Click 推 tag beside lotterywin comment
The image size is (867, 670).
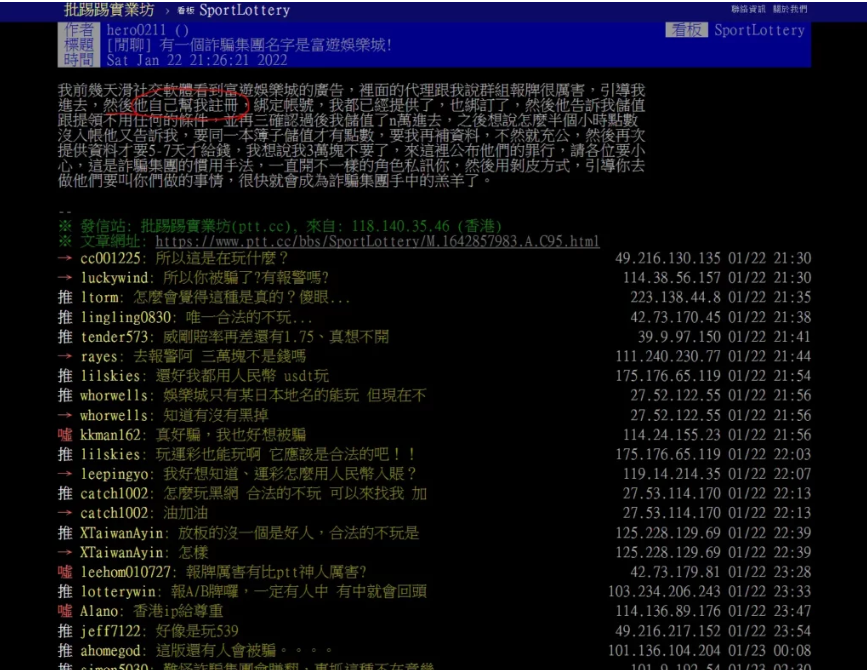coord(65,591)
